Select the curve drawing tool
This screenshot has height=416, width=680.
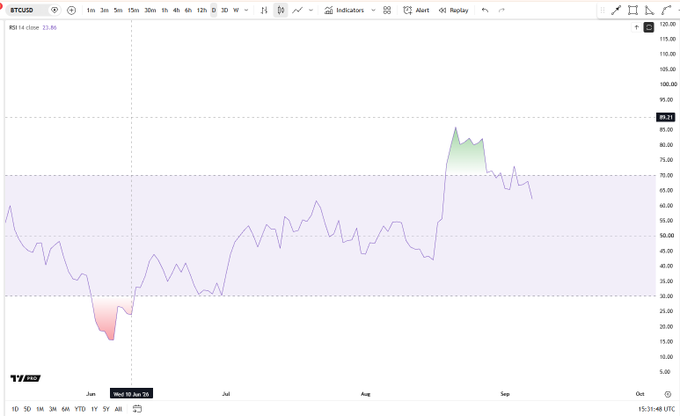(x=666, y=10)
